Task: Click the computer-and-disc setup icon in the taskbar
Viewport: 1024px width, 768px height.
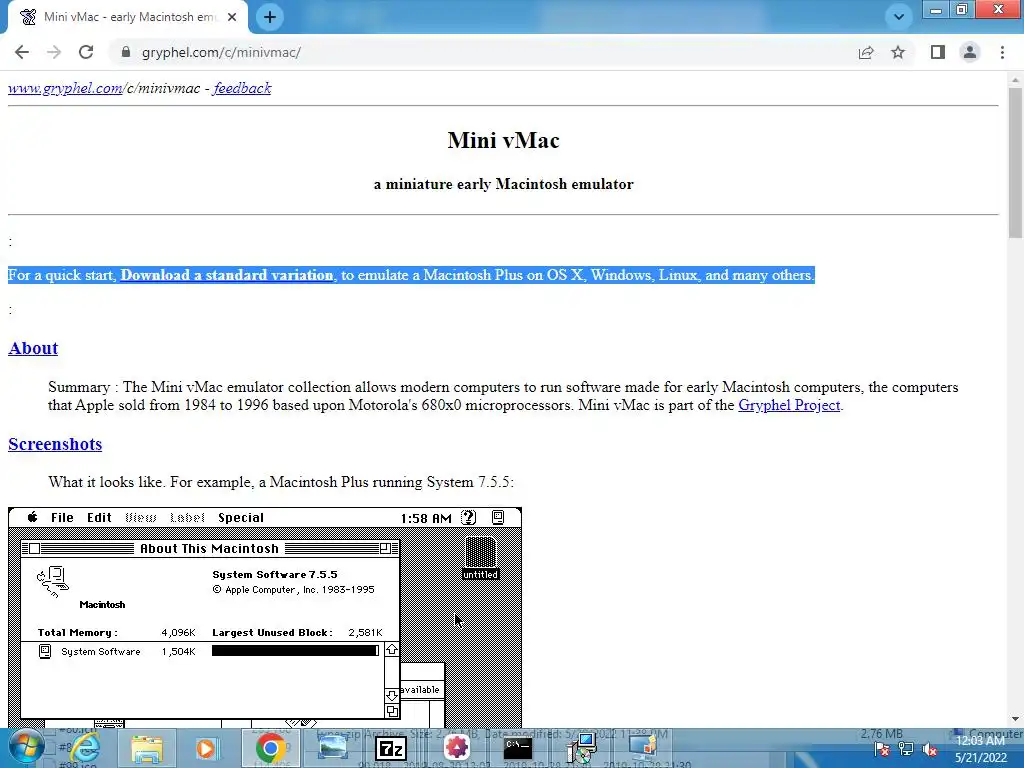Action: (x=581, y=748)
